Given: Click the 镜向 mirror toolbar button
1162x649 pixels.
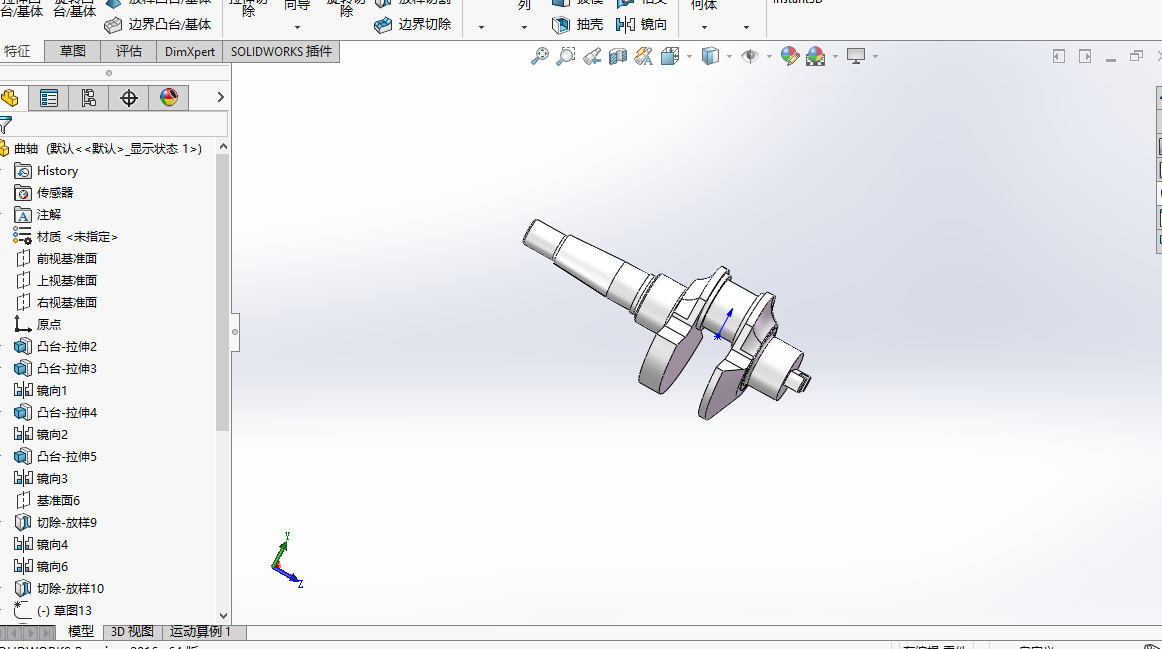Looking at the screenshot, I should [x=642, y=24].
